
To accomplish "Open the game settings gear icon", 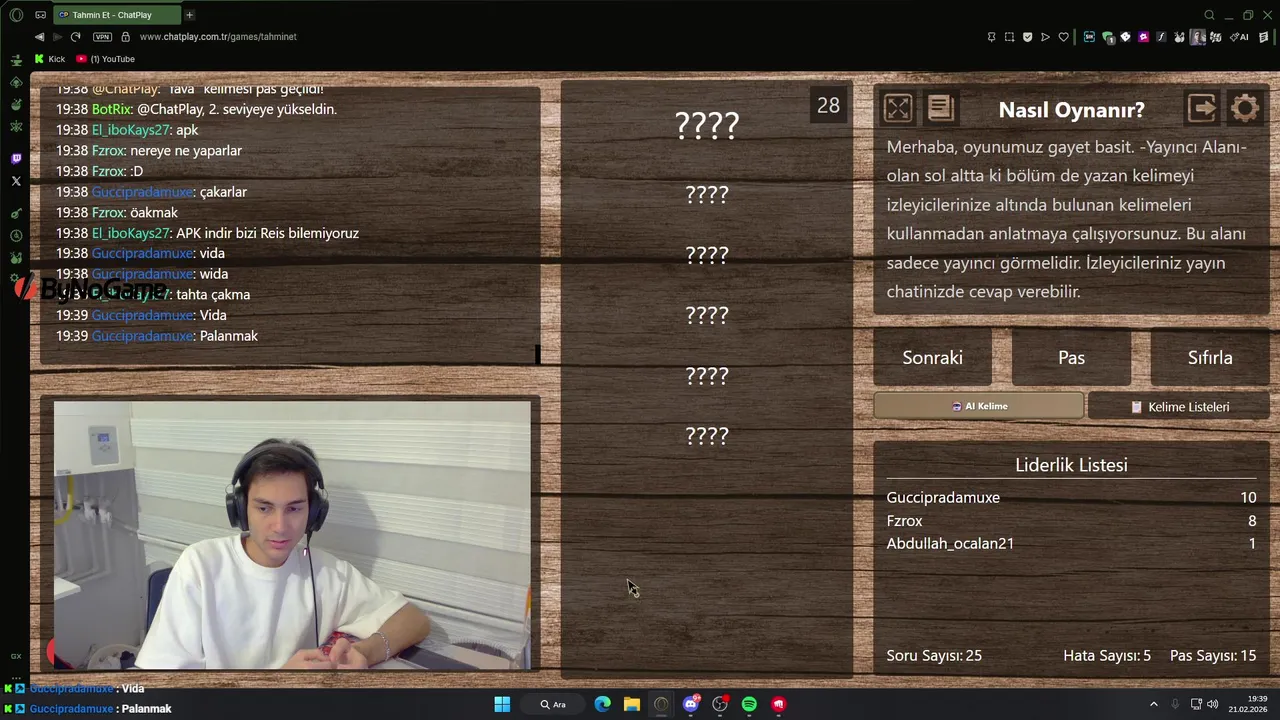I will coord(1245,108).
